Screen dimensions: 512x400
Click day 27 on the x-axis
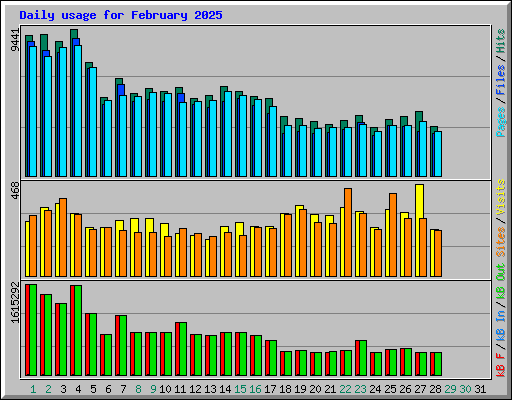(x=420, y=389)
